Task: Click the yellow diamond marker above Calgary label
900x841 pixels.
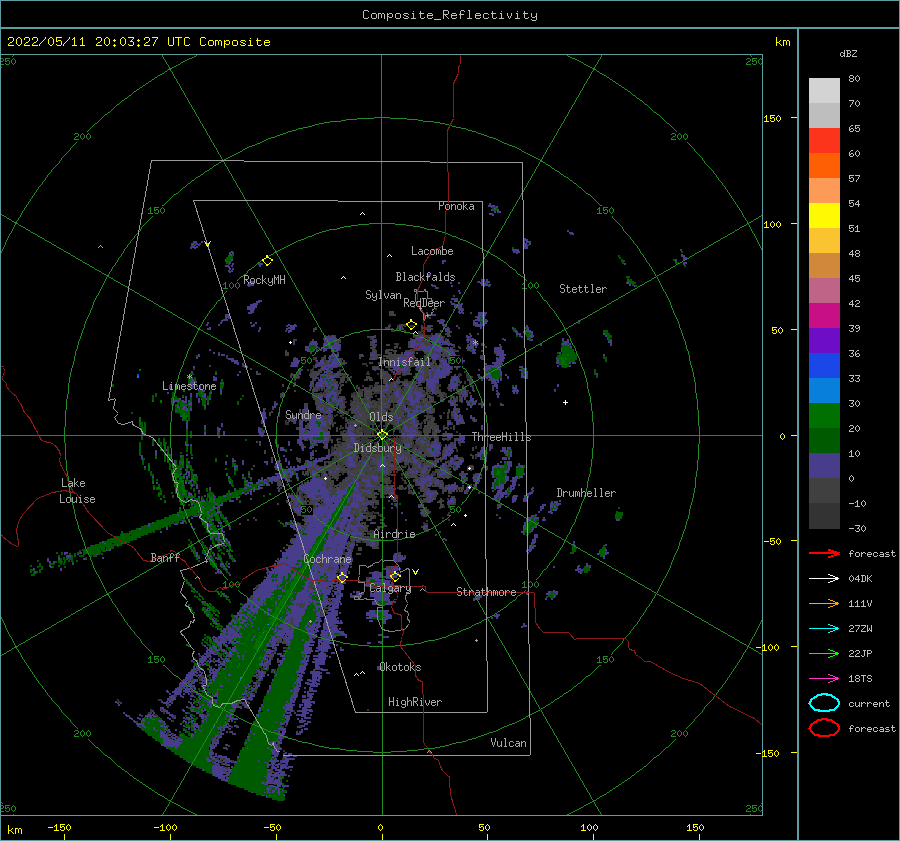Action: pos(395,576)
